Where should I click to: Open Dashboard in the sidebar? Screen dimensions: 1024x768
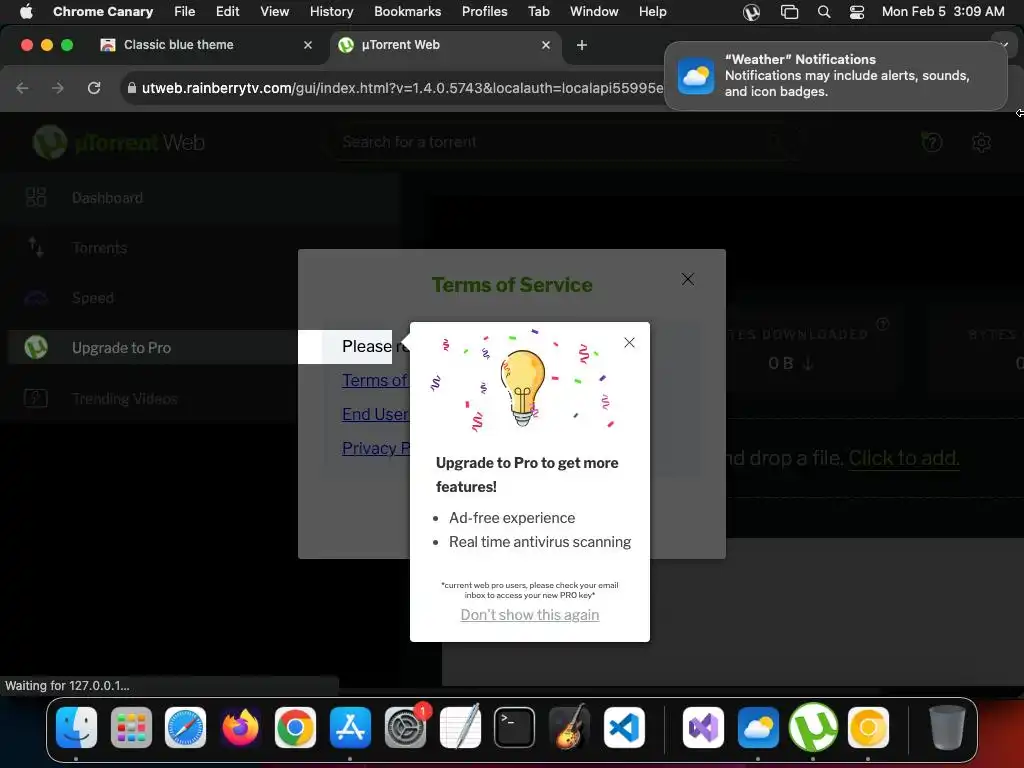point(107,198)
